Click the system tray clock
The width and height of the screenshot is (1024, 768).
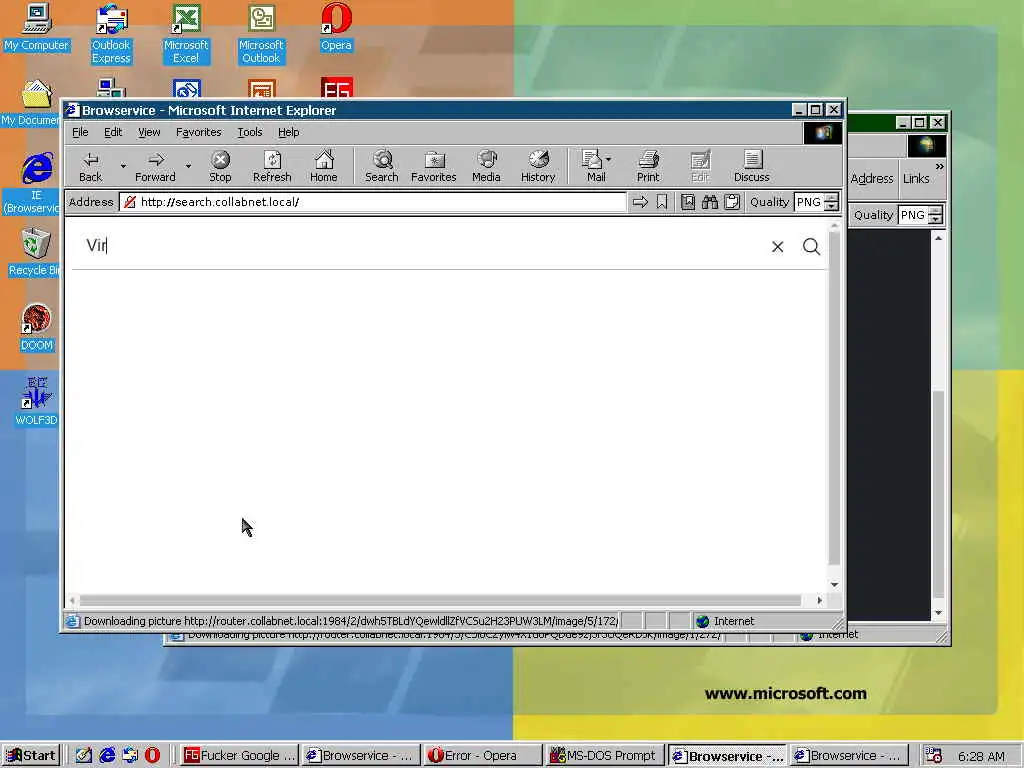pos(981,756)
